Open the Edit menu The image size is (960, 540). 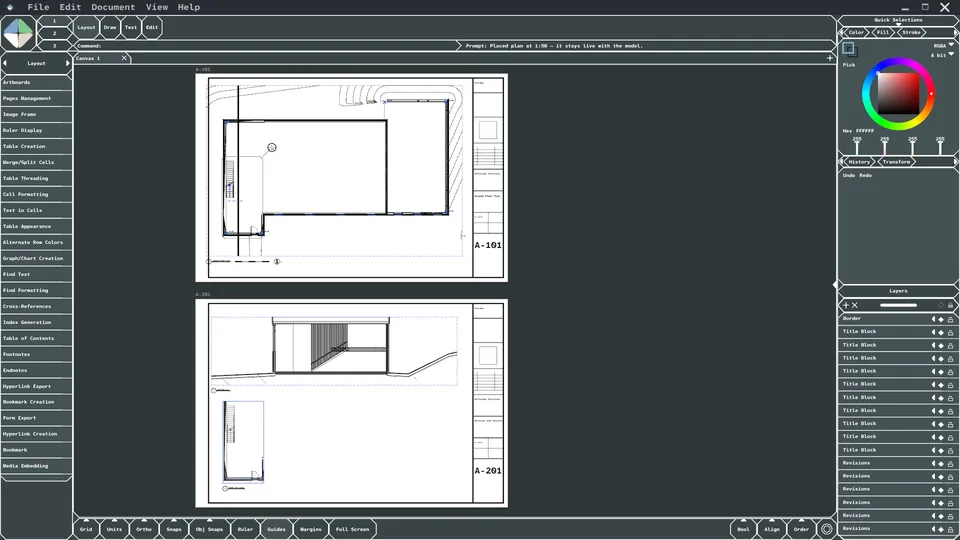[x=70, y=7]
